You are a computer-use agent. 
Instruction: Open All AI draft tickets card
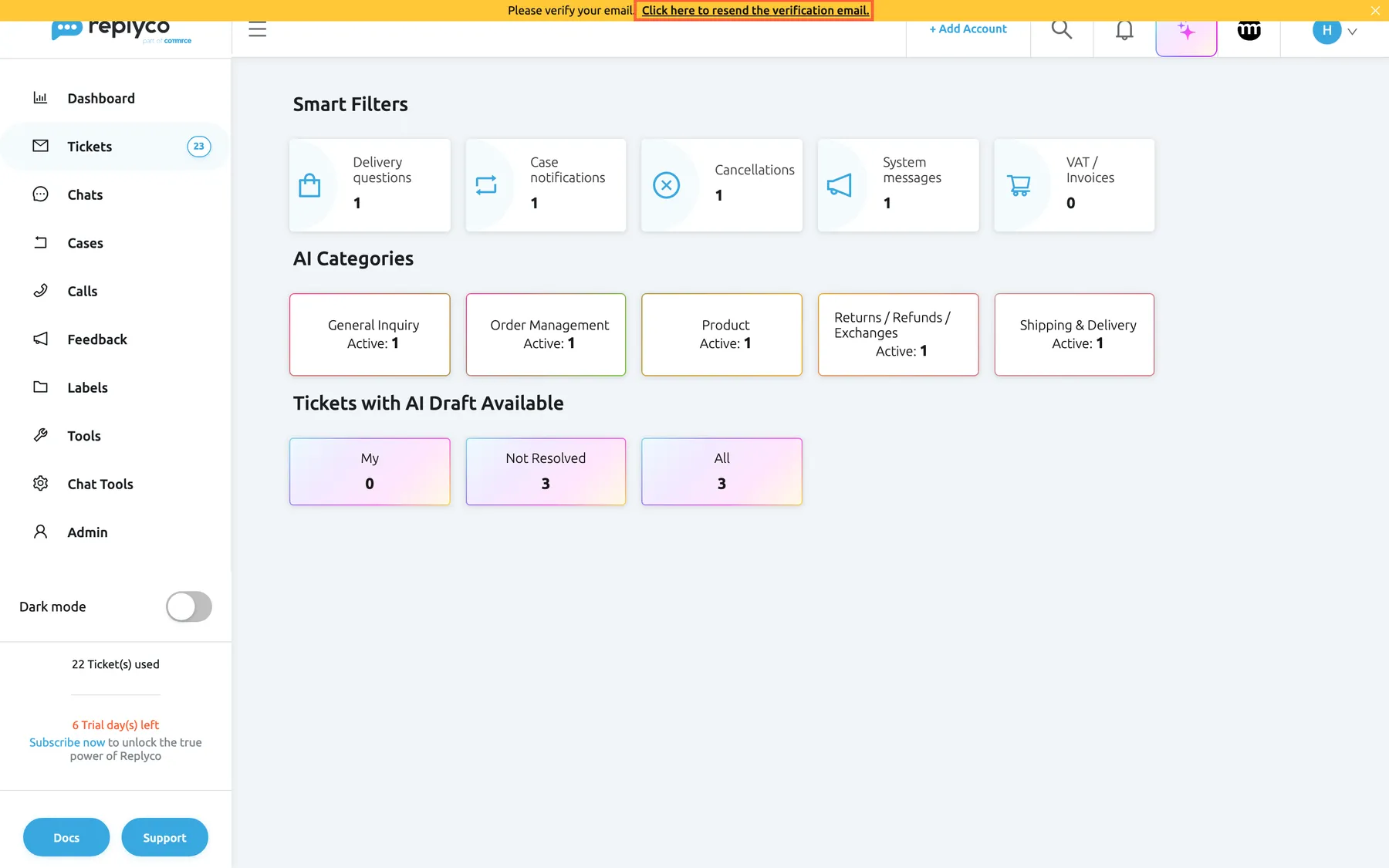(722, 471)
